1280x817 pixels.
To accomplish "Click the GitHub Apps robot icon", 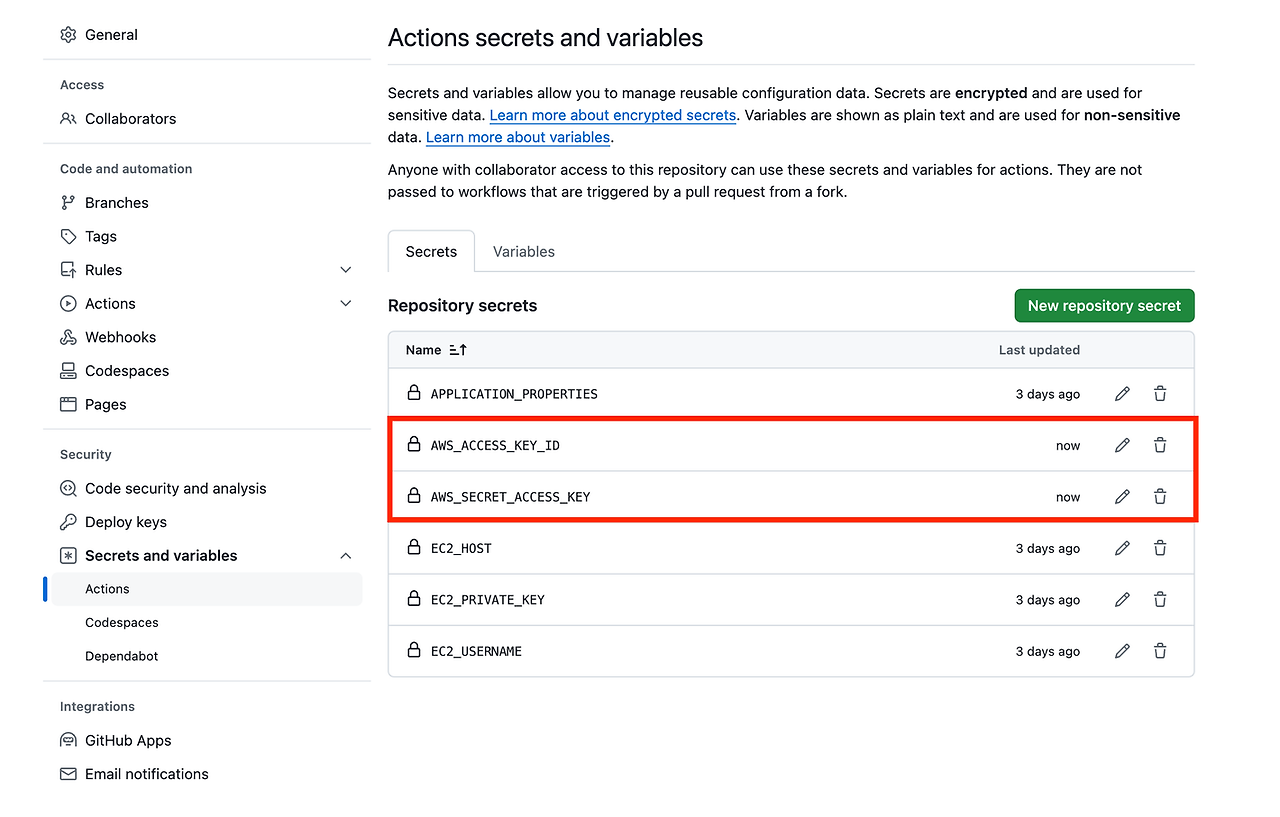I will pyautogui.click(x=68, y=740).
